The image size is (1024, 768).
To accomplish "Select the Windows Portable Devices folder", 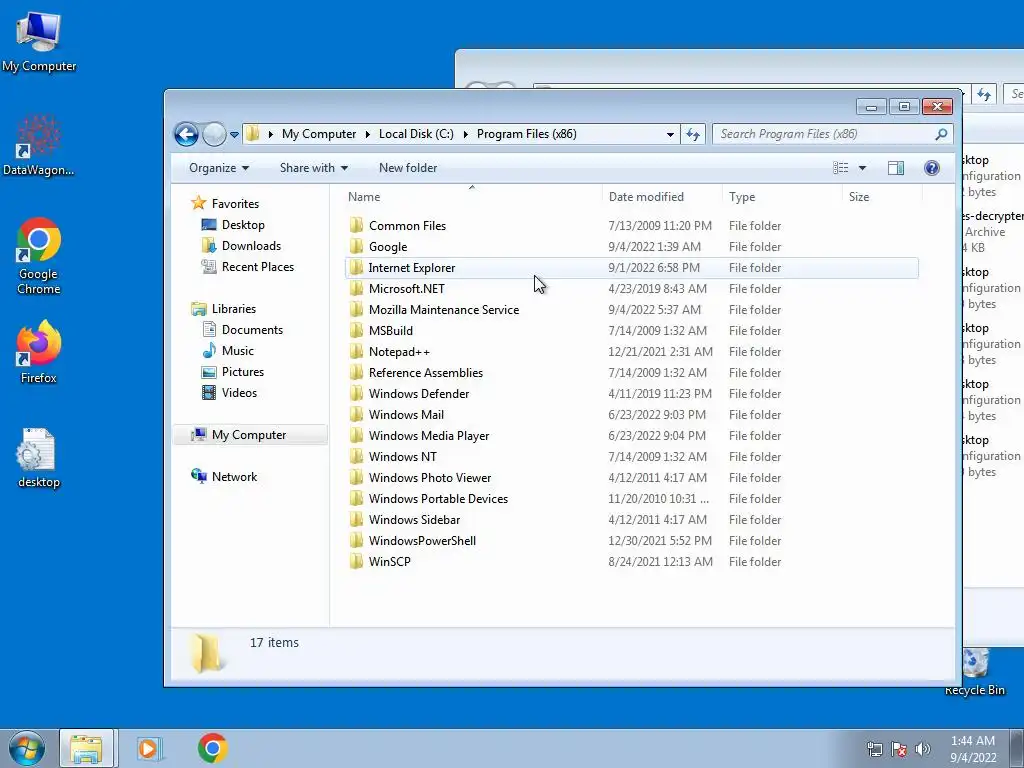I will (438, 498).
